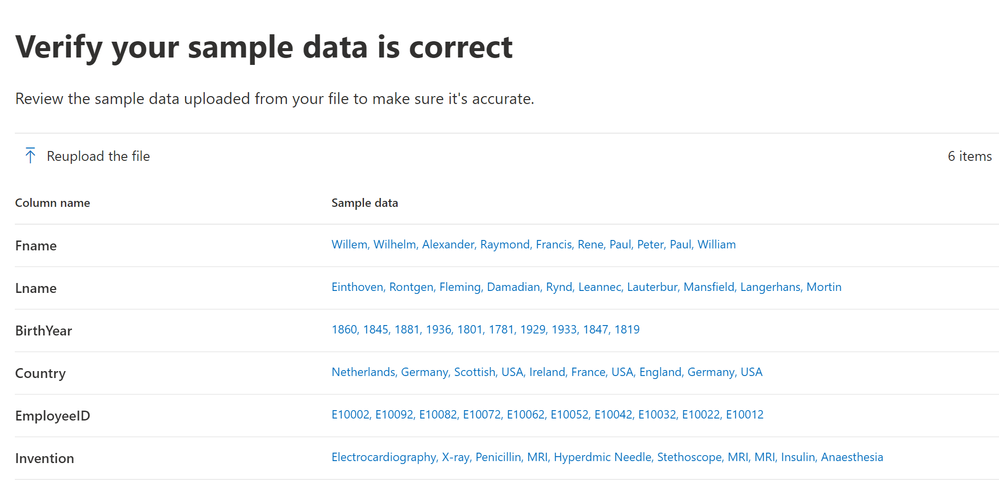The image size is (999, 480).
Task: Click the Sample data column header
Action: click(x=364, y=203)
